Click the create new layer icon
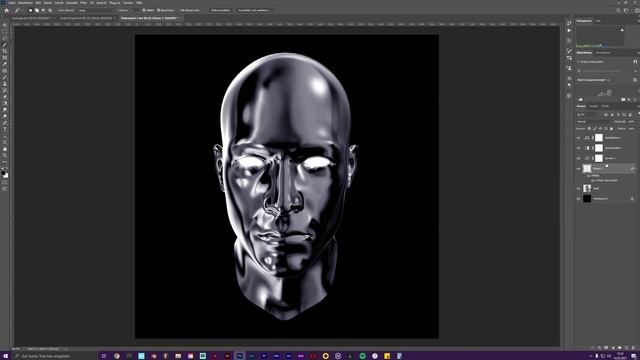 (x=627, y=348)
